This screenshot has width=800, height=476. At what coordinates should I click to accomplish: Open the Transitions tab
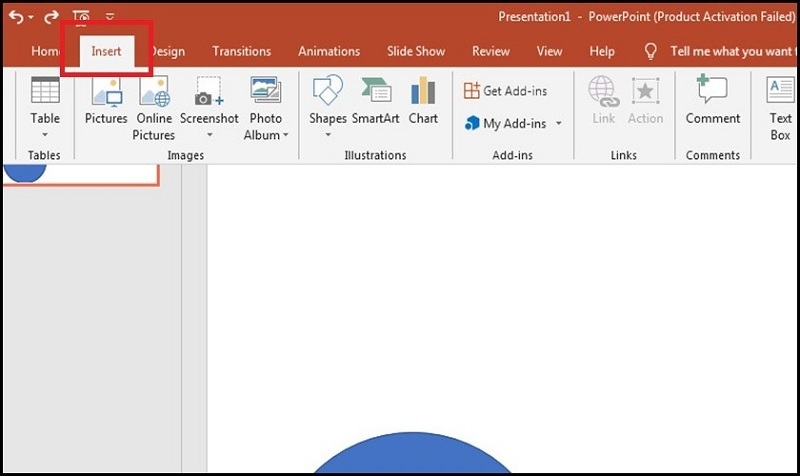click(241, 51)
